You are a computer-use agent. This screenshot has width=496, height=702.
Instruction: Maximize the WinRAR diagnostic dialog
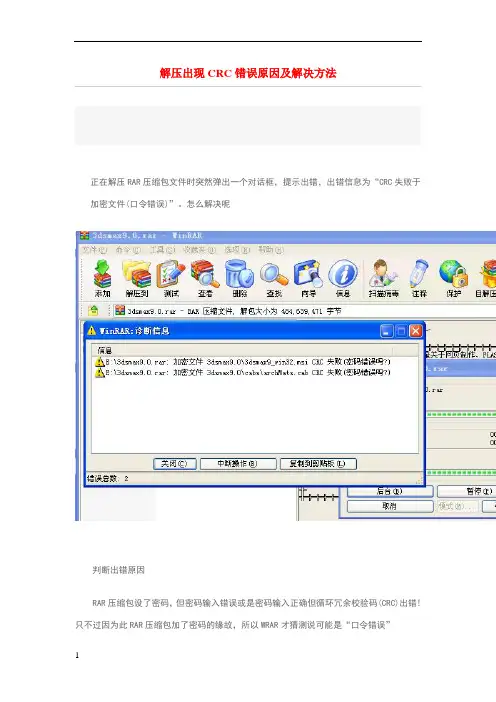(401, 331)
